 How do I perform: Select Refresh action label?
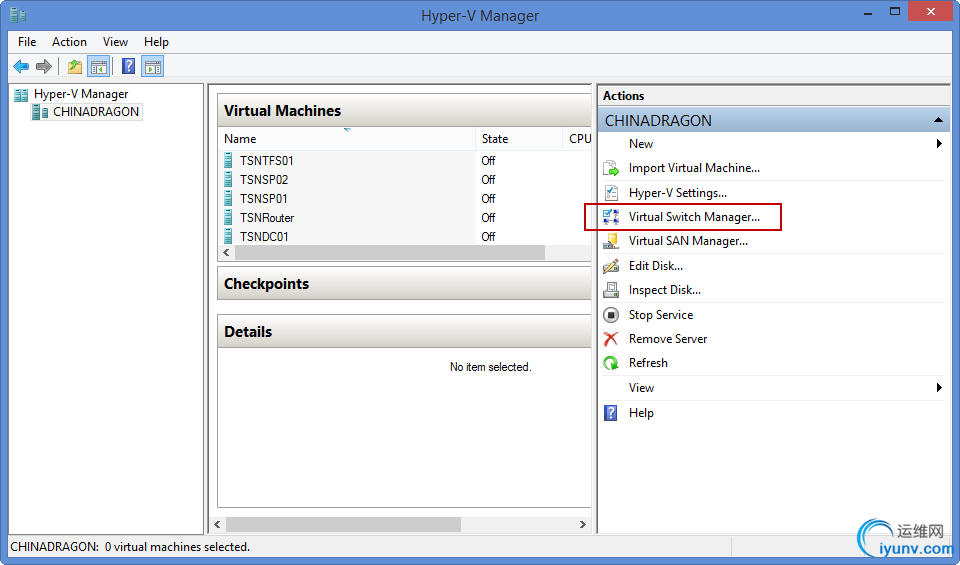click(x=648, y=363)
